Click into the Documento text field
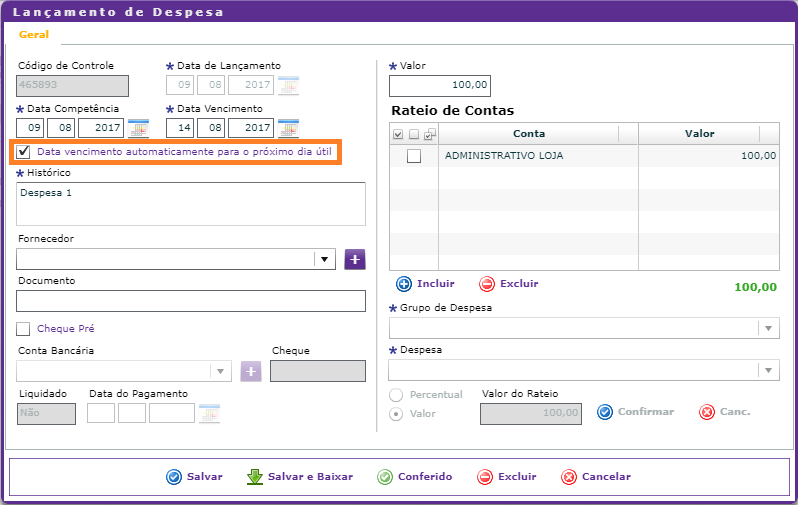This screenshot has width=798, height=505. (191, 301)
